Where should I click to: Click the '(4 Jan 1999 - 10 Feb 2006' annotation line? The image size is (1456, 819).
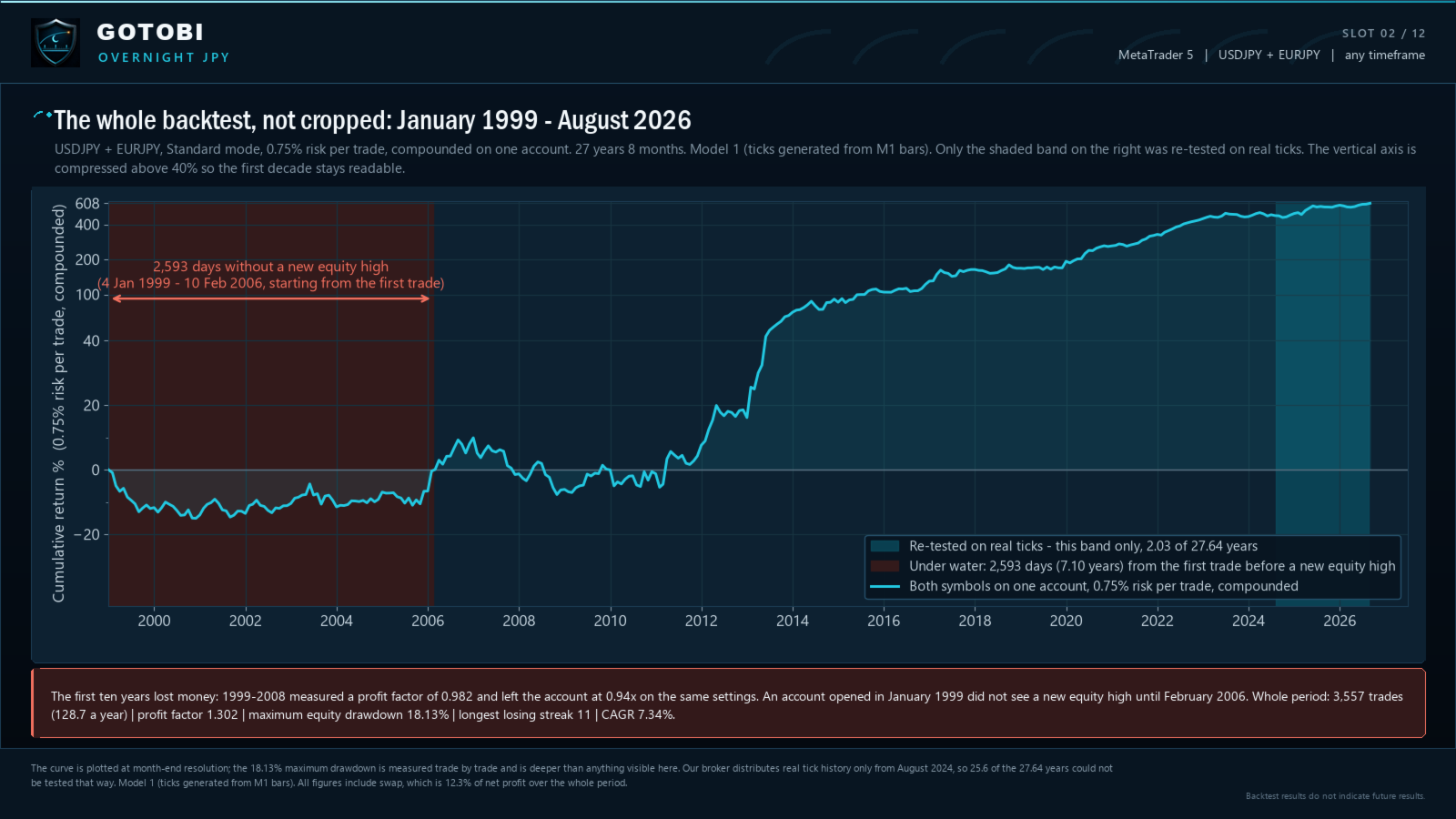pos(271,283)
